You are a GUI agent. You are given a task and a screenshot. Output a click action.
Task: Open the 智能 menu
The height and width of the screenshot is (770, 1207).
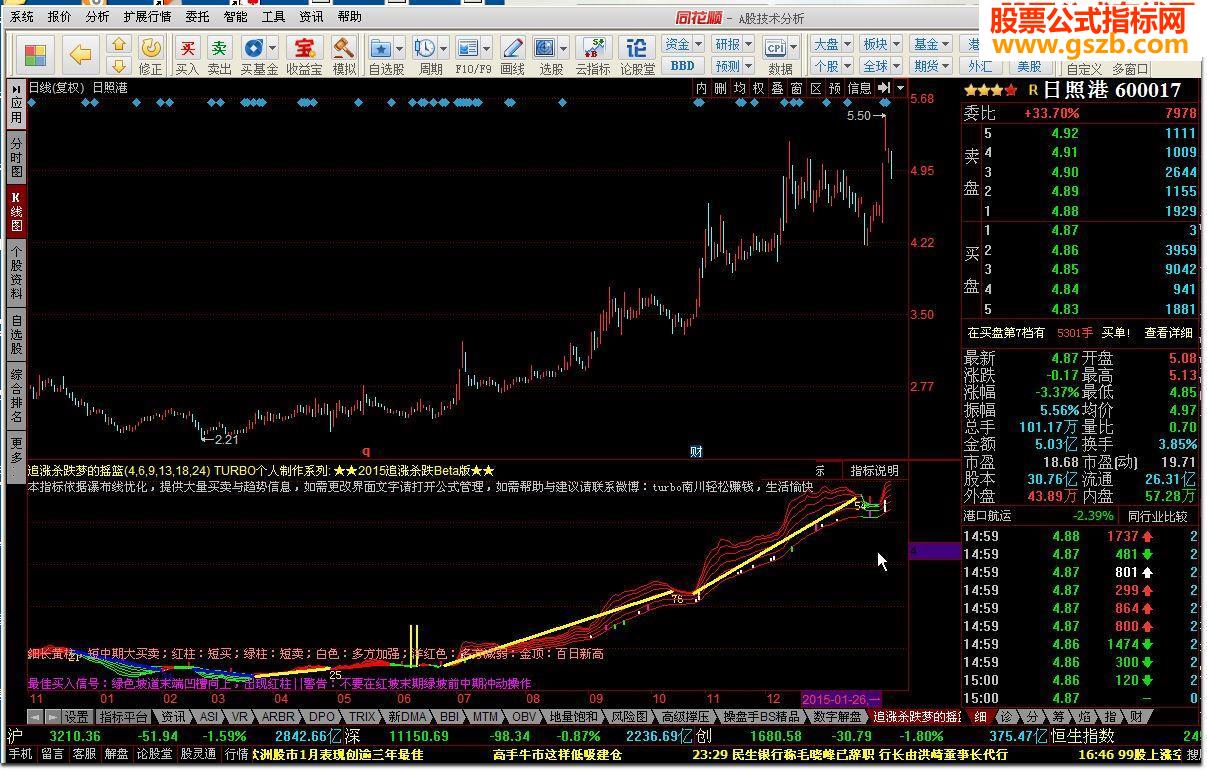coord(236,17)
